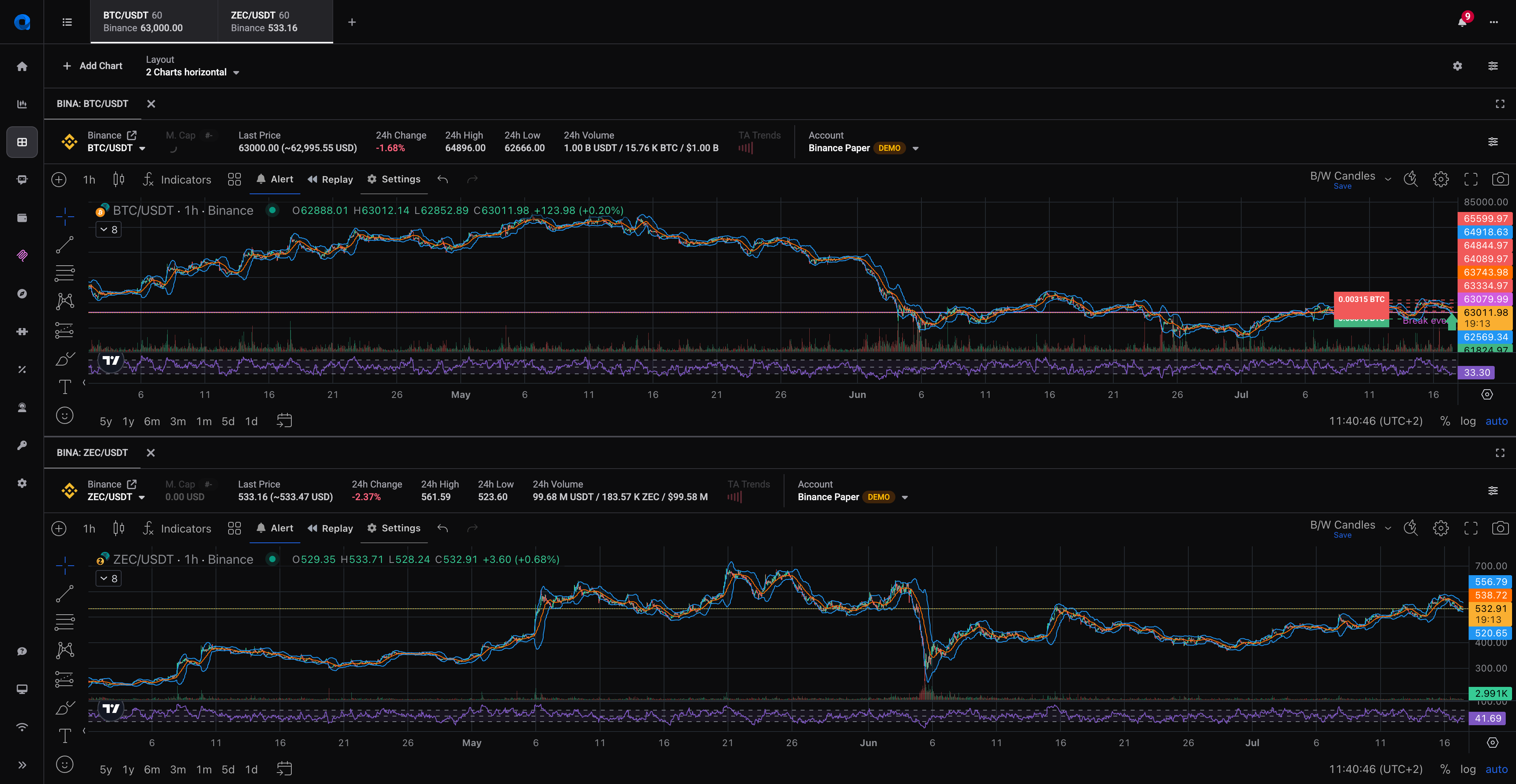Click the 65599.97 red price label
The height and width of the screenshot is (784, 1516).
1486,218
